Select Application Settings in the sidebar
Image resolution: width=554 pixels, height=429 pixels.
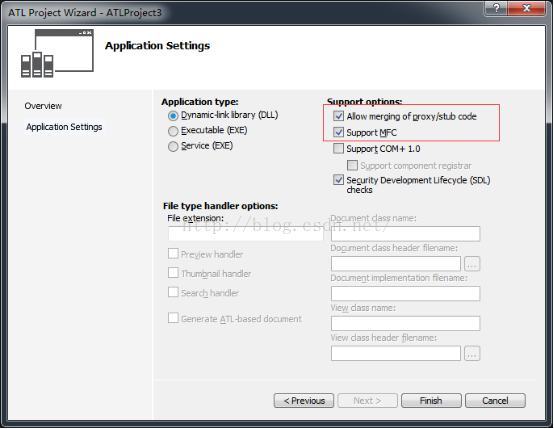pyautogui.click(x=64, y=127)
